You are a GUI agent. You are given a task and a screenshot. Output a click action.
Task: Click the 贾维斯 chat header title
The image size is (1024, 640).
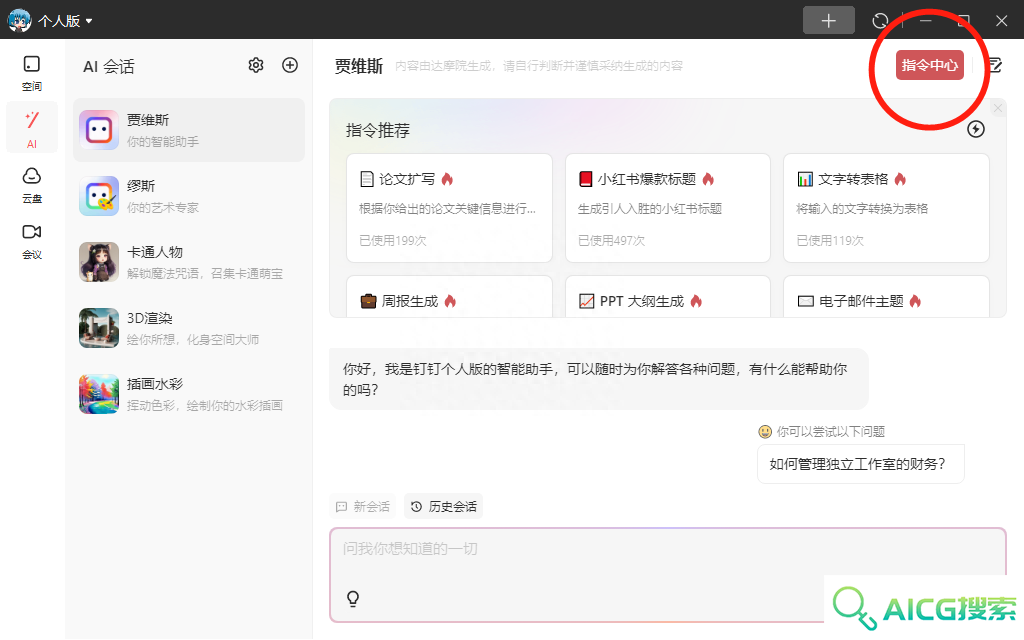click(359, 66)
